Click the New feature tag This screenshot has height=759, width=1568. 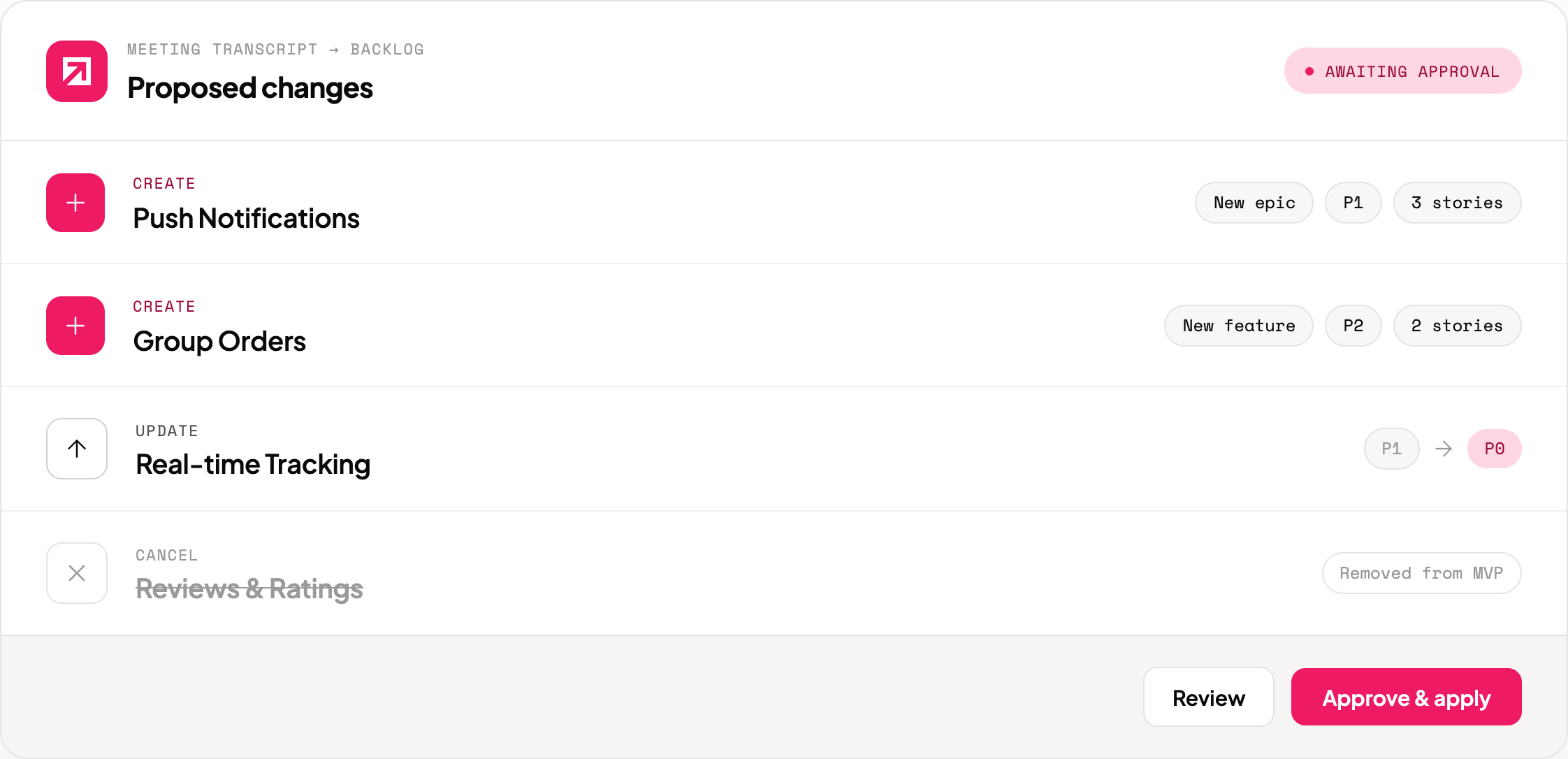click(x=1239, y=326)
